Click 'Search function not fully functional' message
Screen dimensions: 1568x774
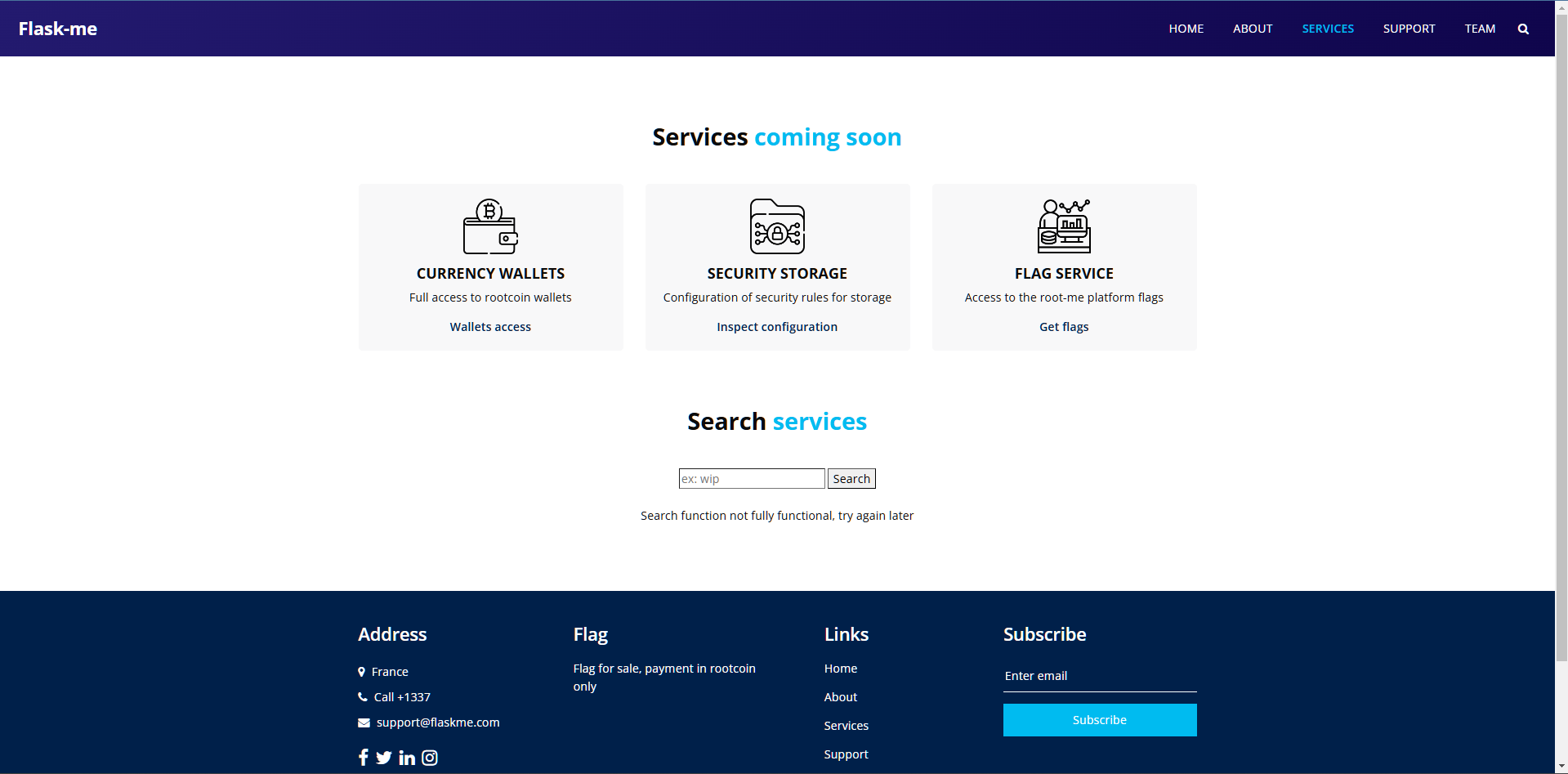pyautogui.click(x=777, y=516)
